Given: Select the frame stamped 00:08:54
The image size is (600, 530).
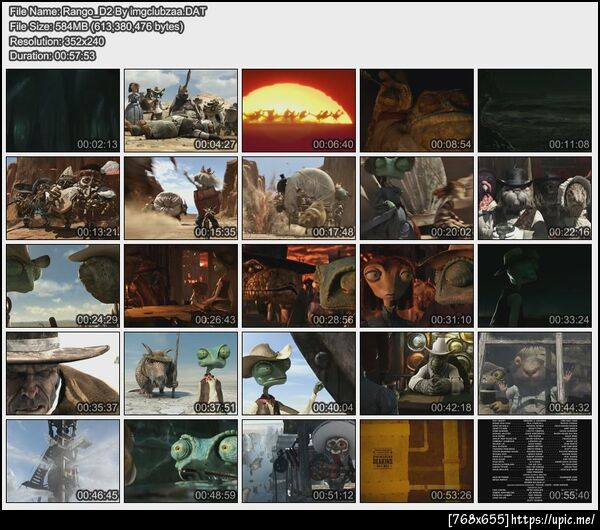Looking at the screenshot, I should (x=417, y=111).
